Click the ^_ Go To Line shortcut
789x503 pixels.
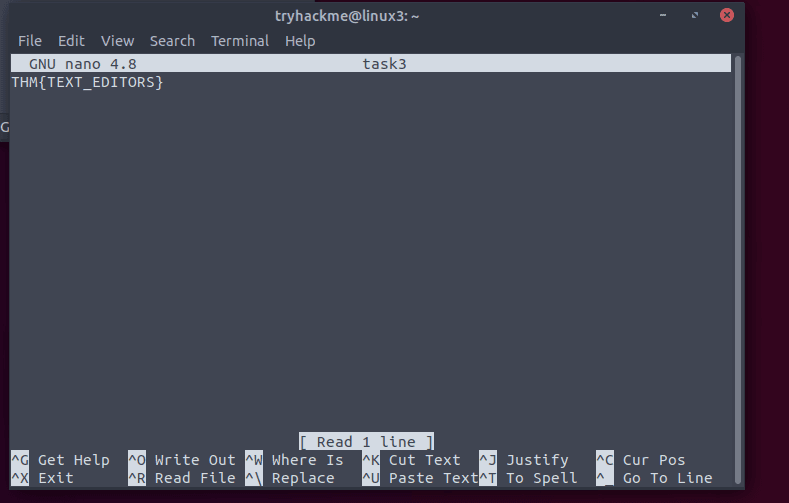654,478
